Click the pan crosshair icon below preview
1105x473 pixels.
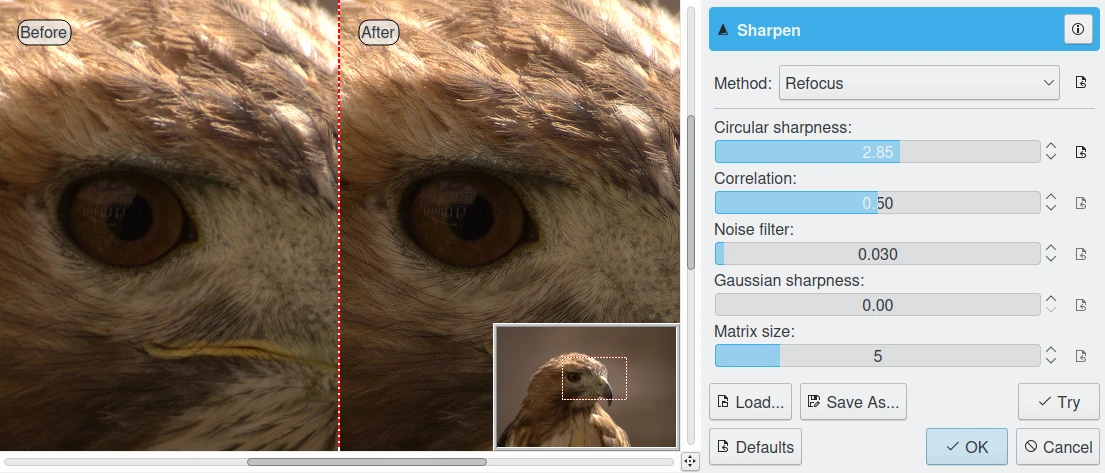690,461
